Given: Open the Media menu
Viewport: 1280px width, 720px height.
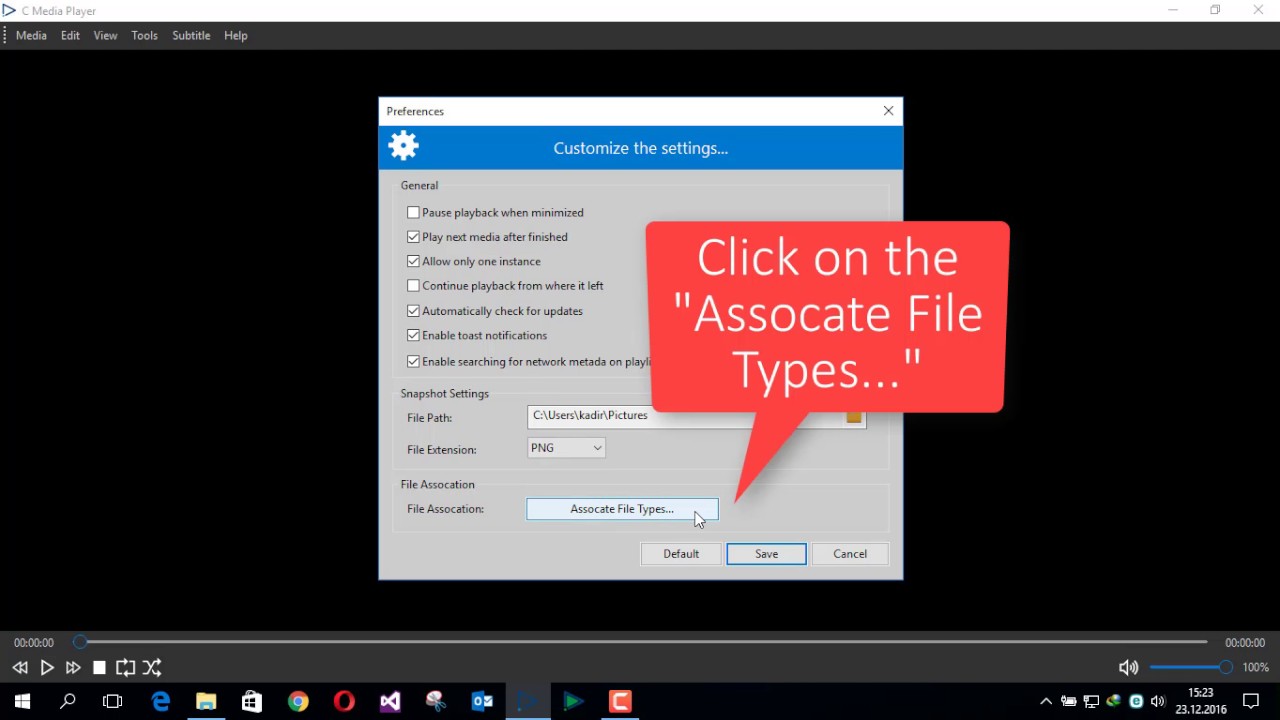Looking at the screenshot, I should [x=31, y=35].
